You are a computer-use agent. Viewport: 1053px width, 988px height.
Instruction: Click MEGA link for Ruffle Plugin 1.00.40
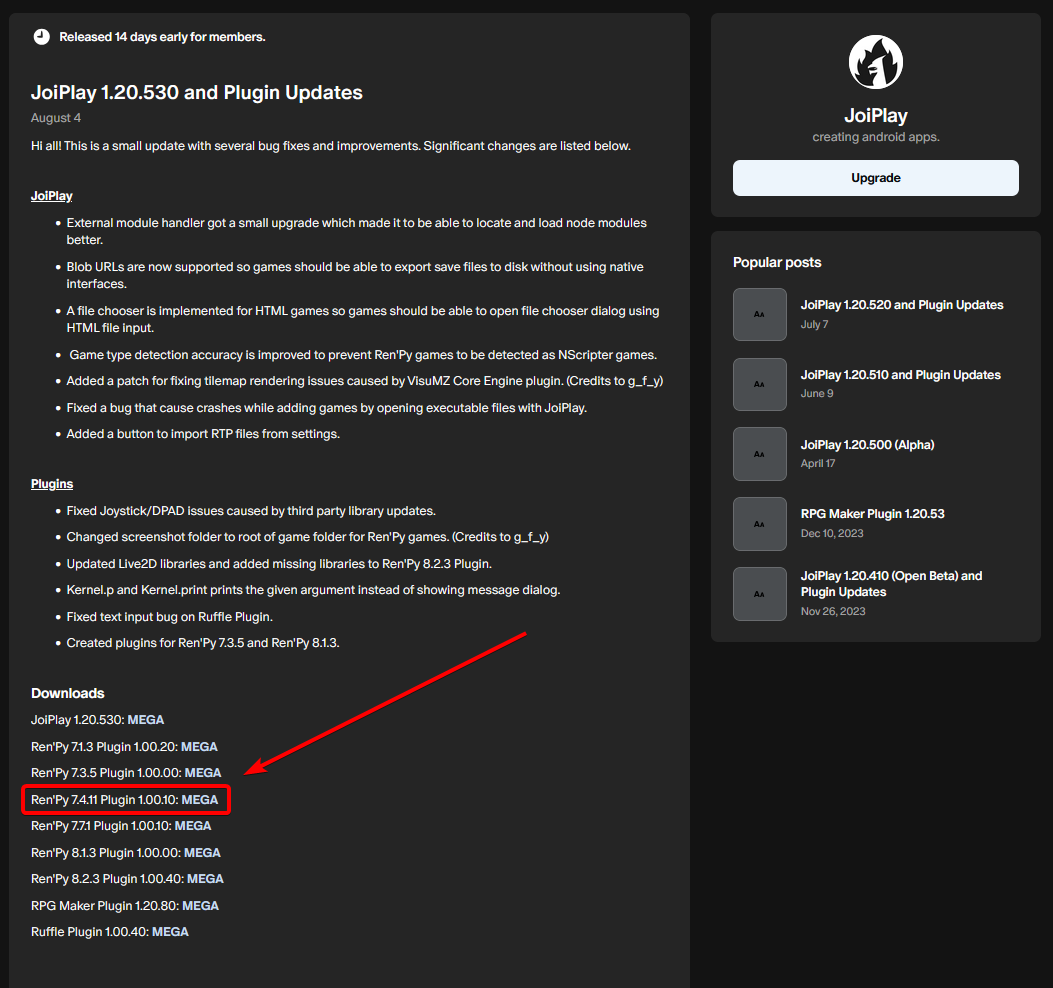171,932
